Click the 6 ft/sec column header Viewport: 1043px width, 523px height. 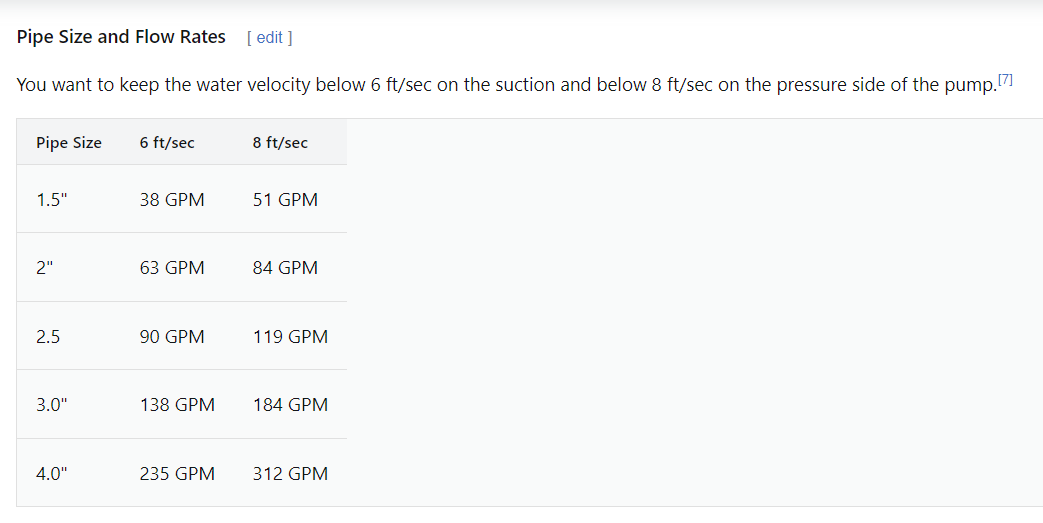tap(167, 142)
